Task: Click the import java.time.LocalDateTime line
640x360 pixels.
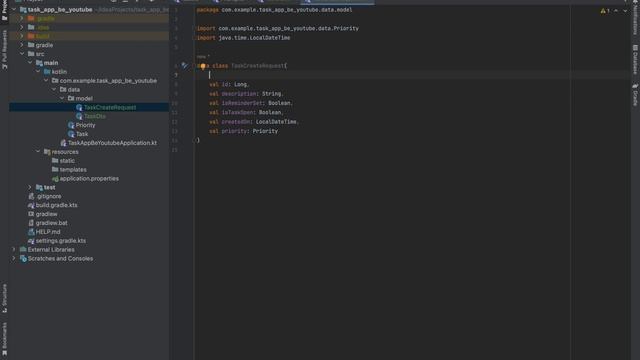Action: 243,38
